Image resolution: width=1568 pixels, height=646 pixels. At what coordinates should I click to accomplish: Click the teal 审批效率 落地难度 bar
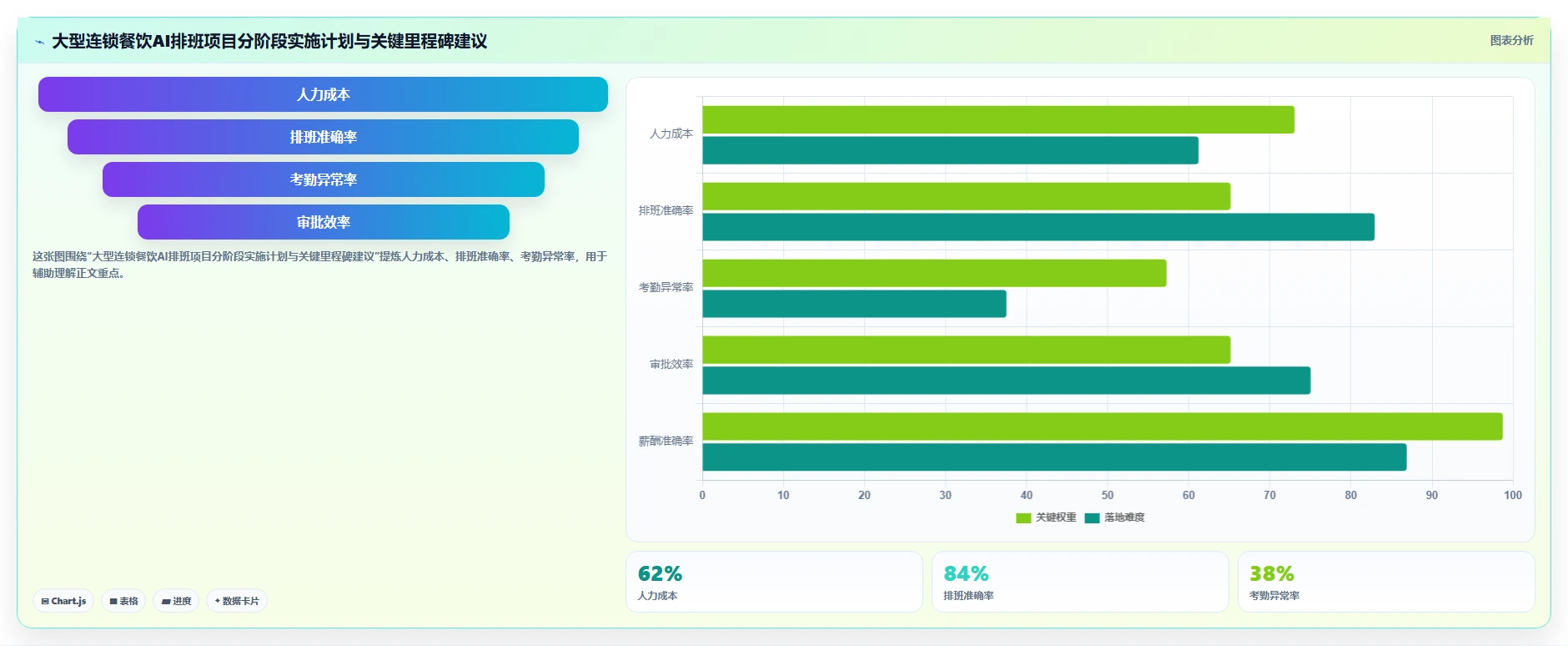point(1006,381)
